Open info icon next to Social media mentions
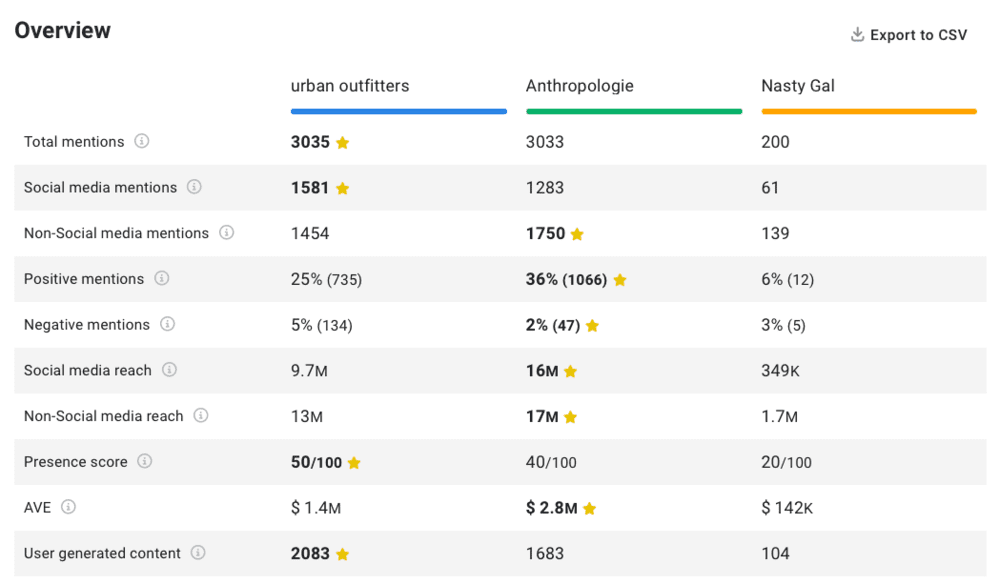This screenshot has height=584, width=1000. tap(194, 187)
